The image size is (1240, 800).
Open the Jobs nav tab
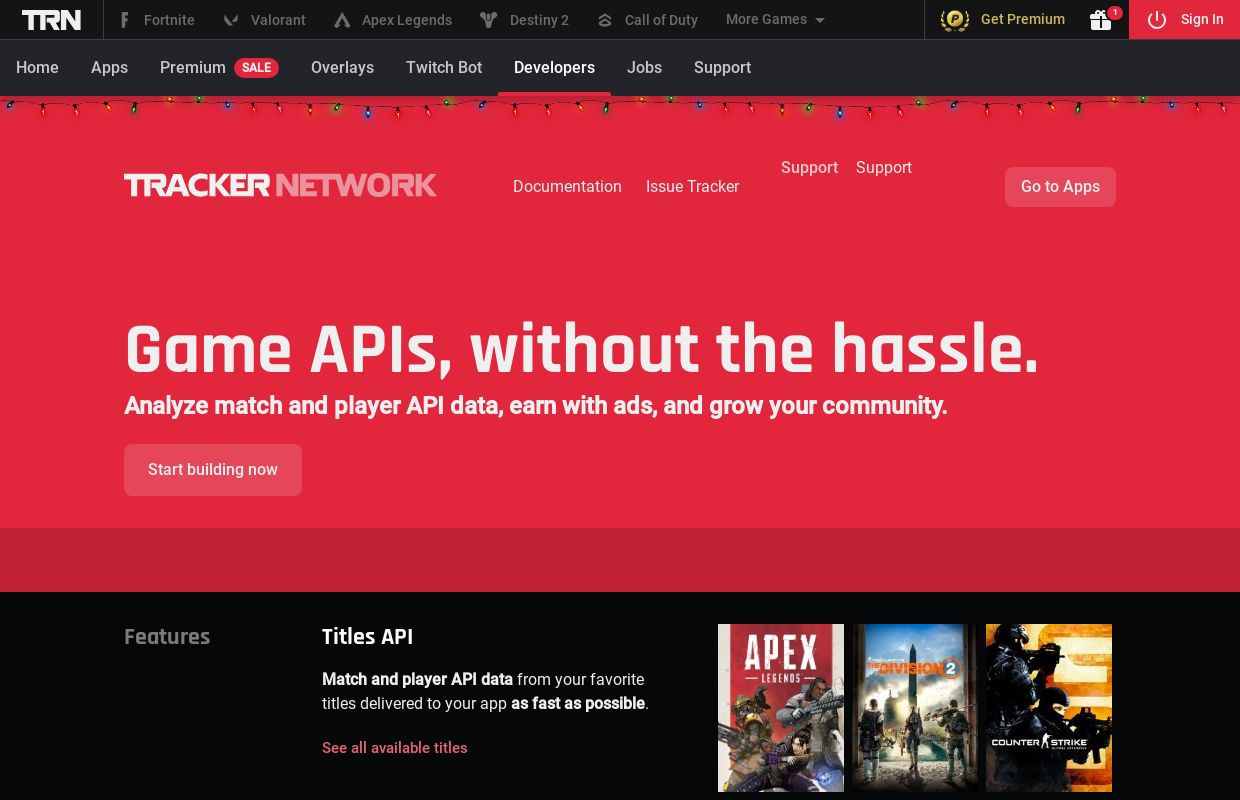point(644,68)
